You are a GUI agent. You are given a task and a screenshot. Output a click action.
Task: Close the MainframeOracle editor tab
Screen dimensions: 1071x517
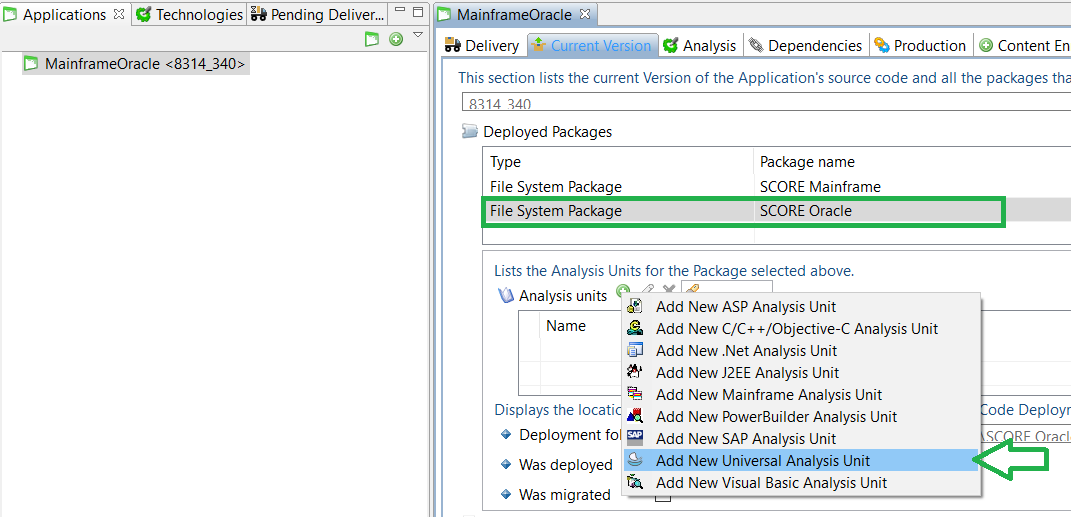(x=585, y=15)
